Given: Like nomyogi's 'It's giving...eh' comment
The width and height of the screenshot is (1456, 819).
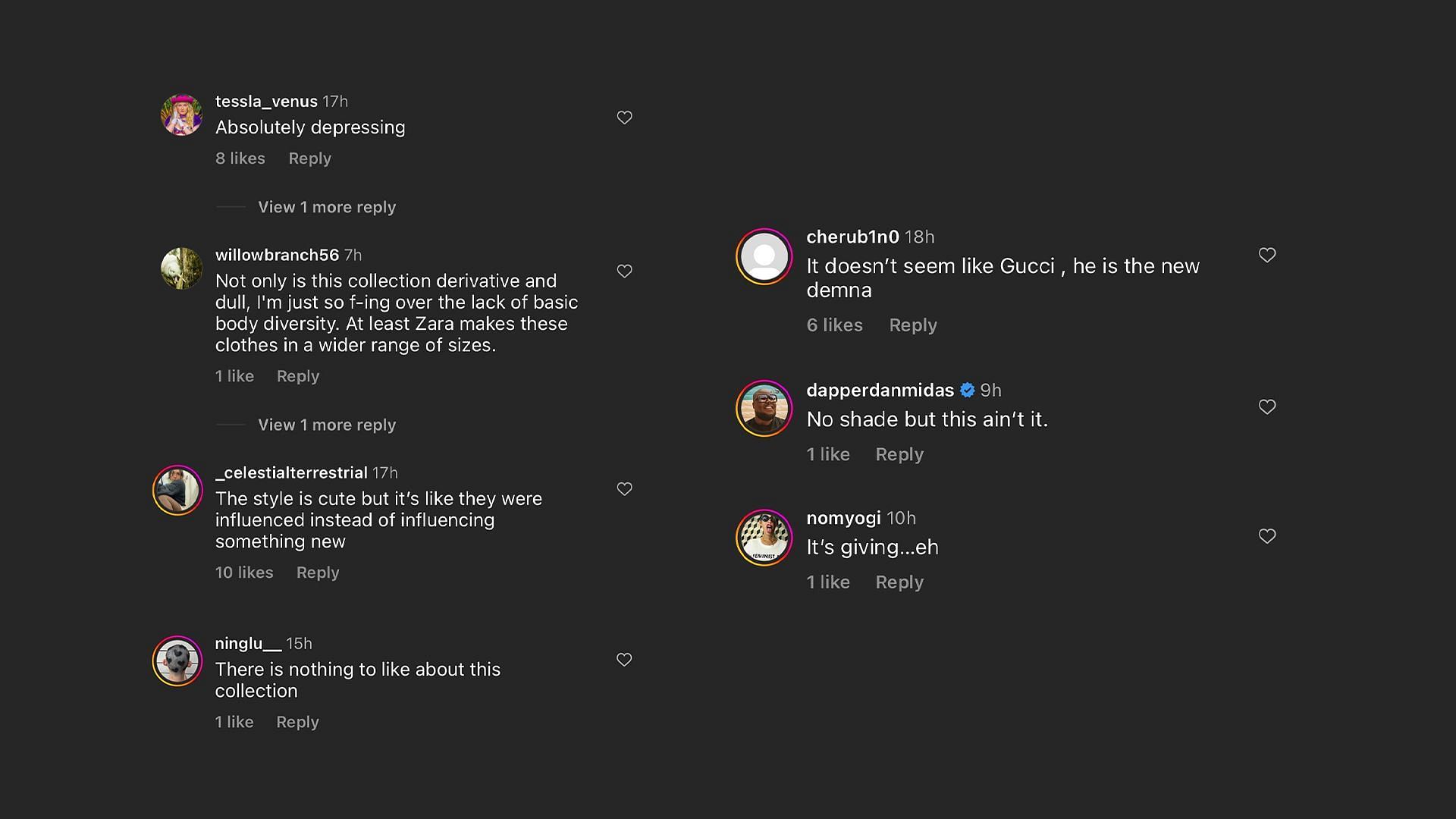Looking at the screenshot, I should tap(1267, 536).
